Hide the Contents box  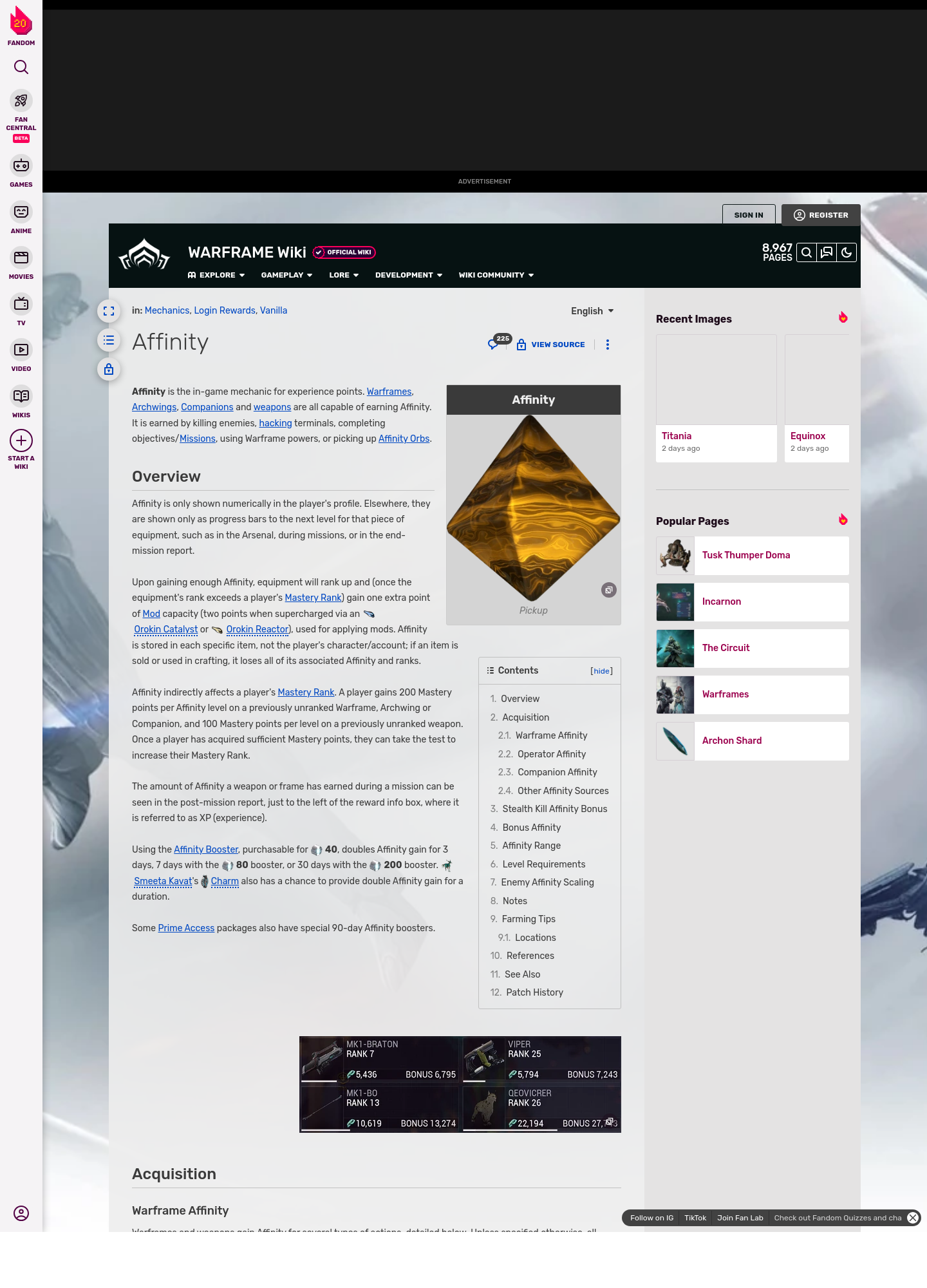[601, 671]
